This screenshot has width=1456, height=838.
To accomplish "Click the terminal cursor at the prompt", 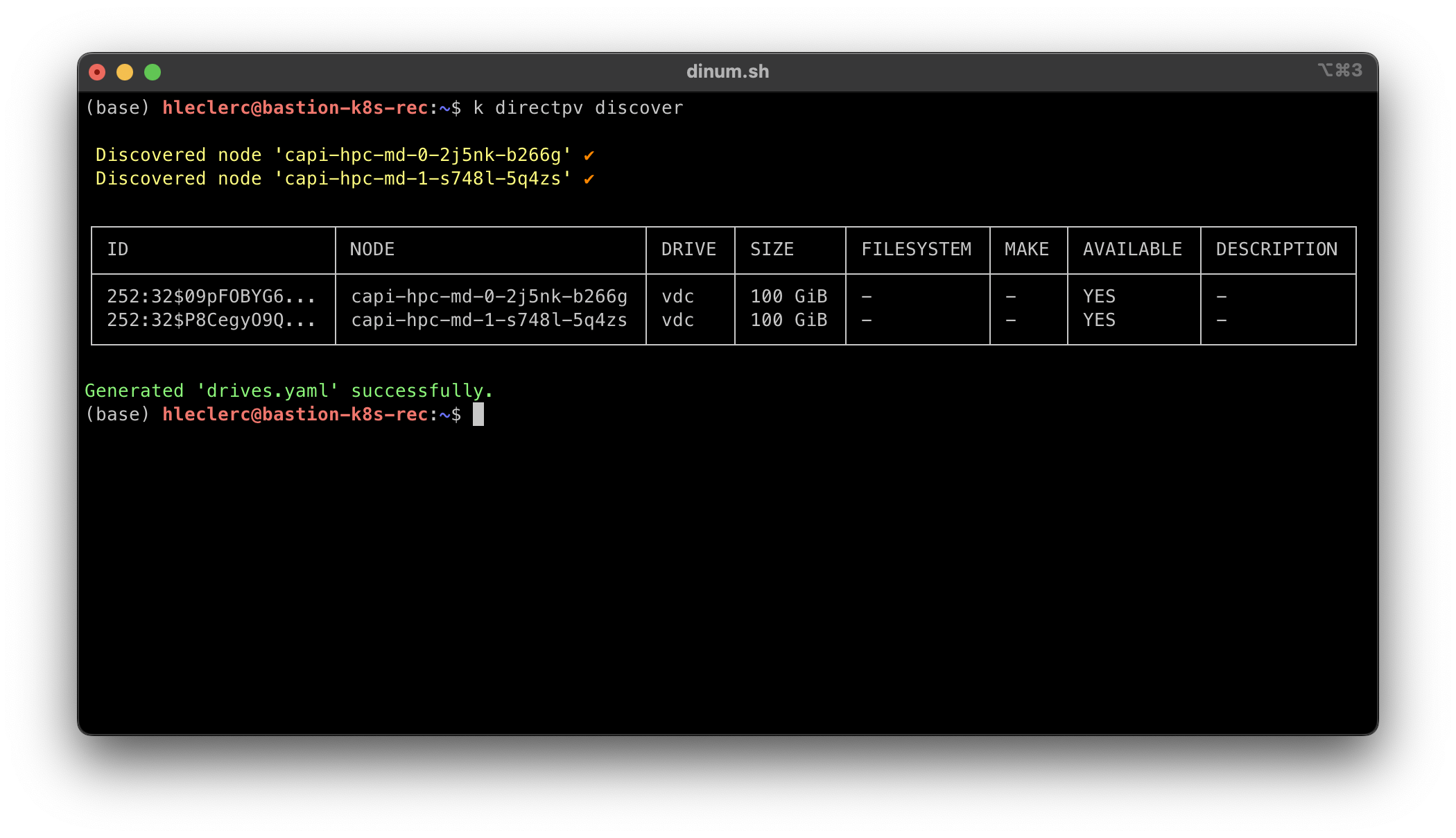I will (x=478, y=415).
